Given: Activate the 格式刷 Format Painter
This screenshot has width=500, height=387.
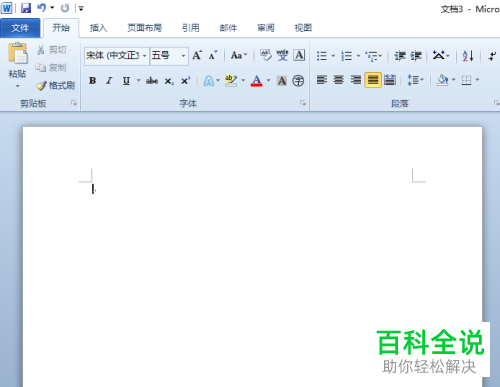Looking at the screenshot, I should 55,86.
